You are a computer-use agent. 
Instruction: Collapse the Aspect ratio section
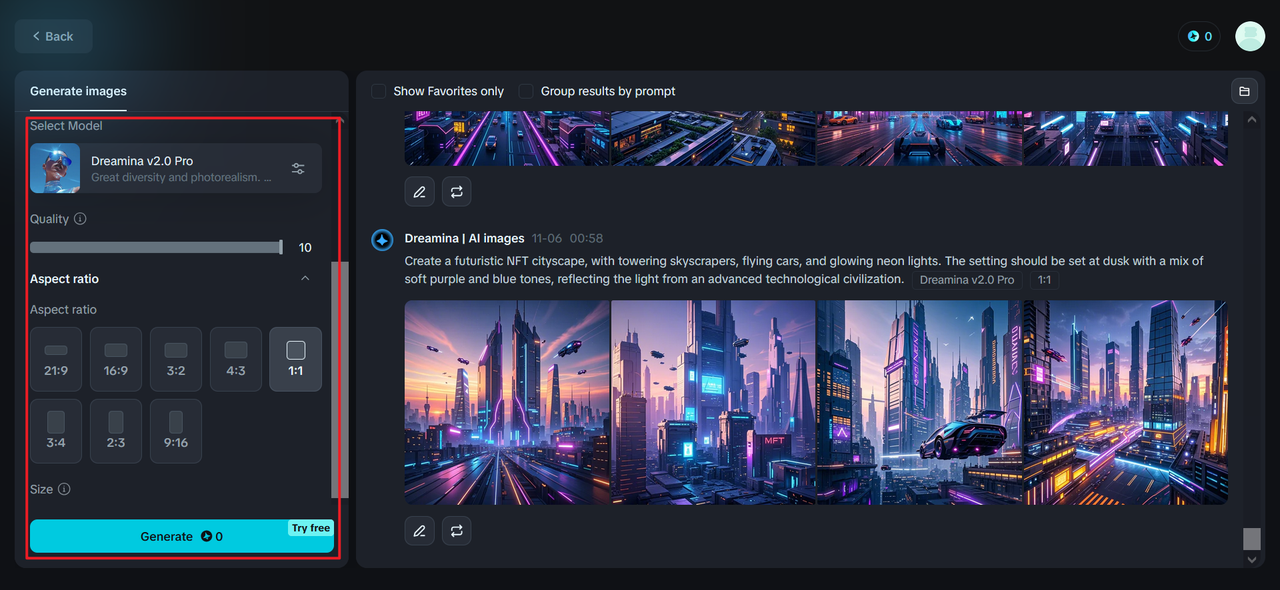click(x=305, y=279)
